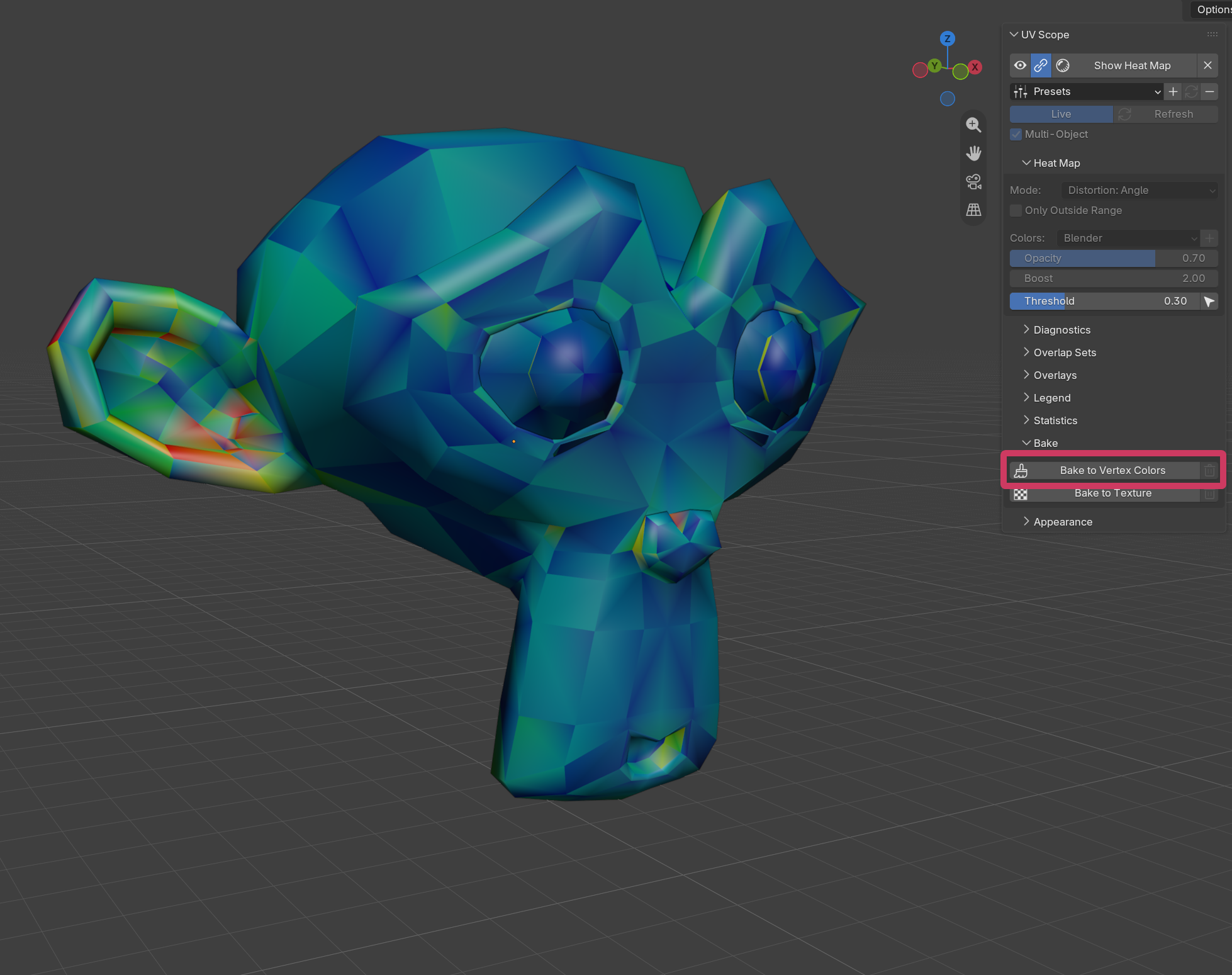Expand the Overlap Sets section
This screenshot has width=1232, height=975.
pos(1059,352)
